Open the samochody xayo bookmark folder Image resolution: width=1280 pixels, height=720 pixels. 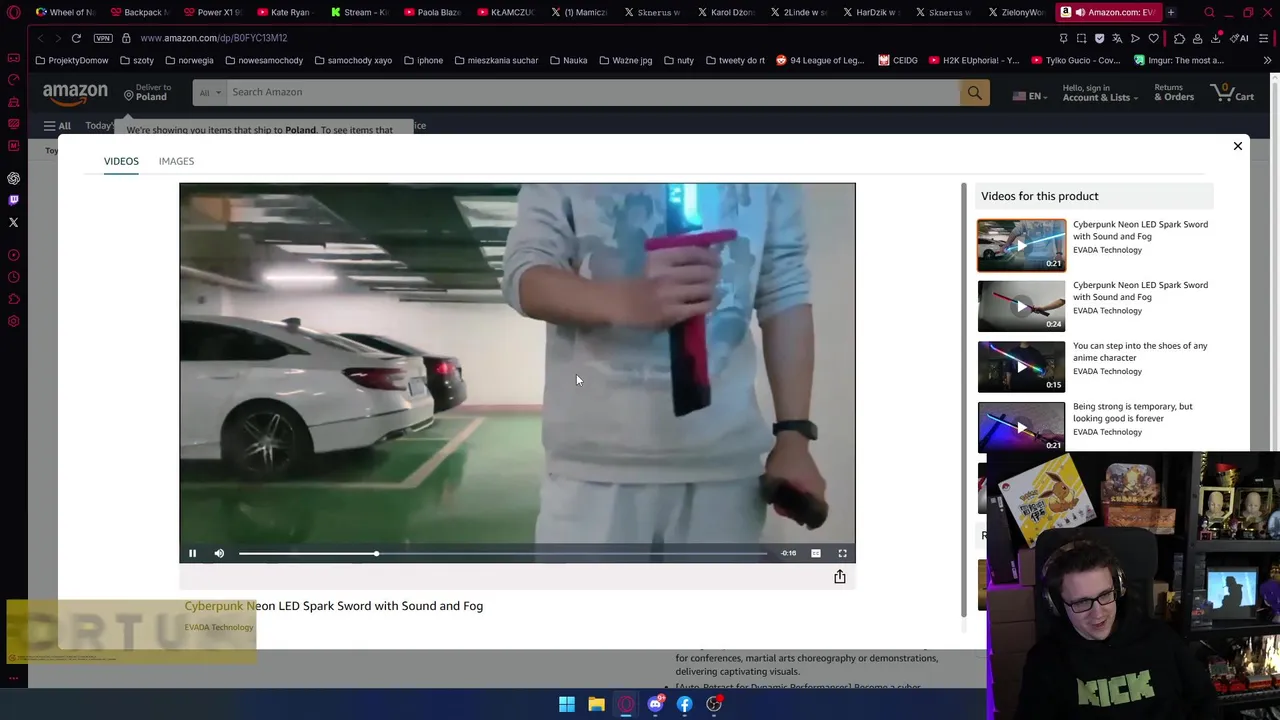(353, 60)
